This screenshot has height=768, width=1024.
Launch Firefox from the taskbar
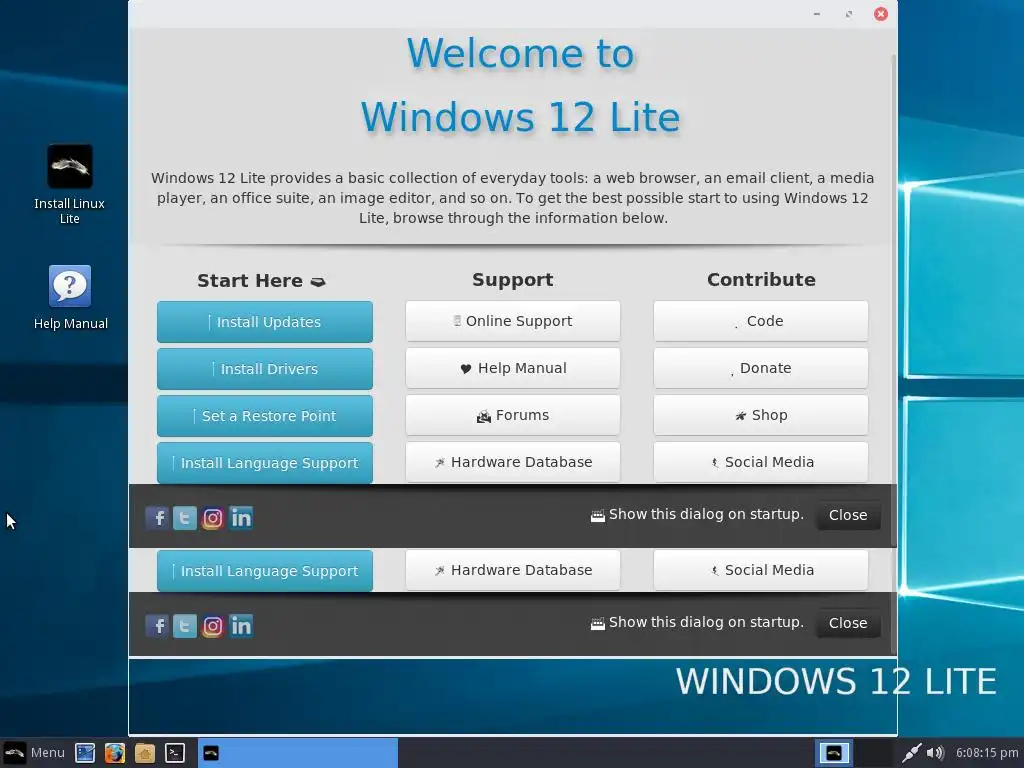coord(115,753)
